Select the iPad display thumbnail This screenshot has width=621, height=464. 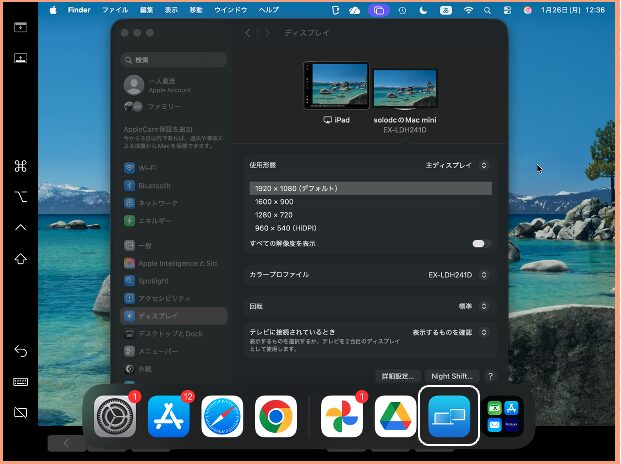335,86
